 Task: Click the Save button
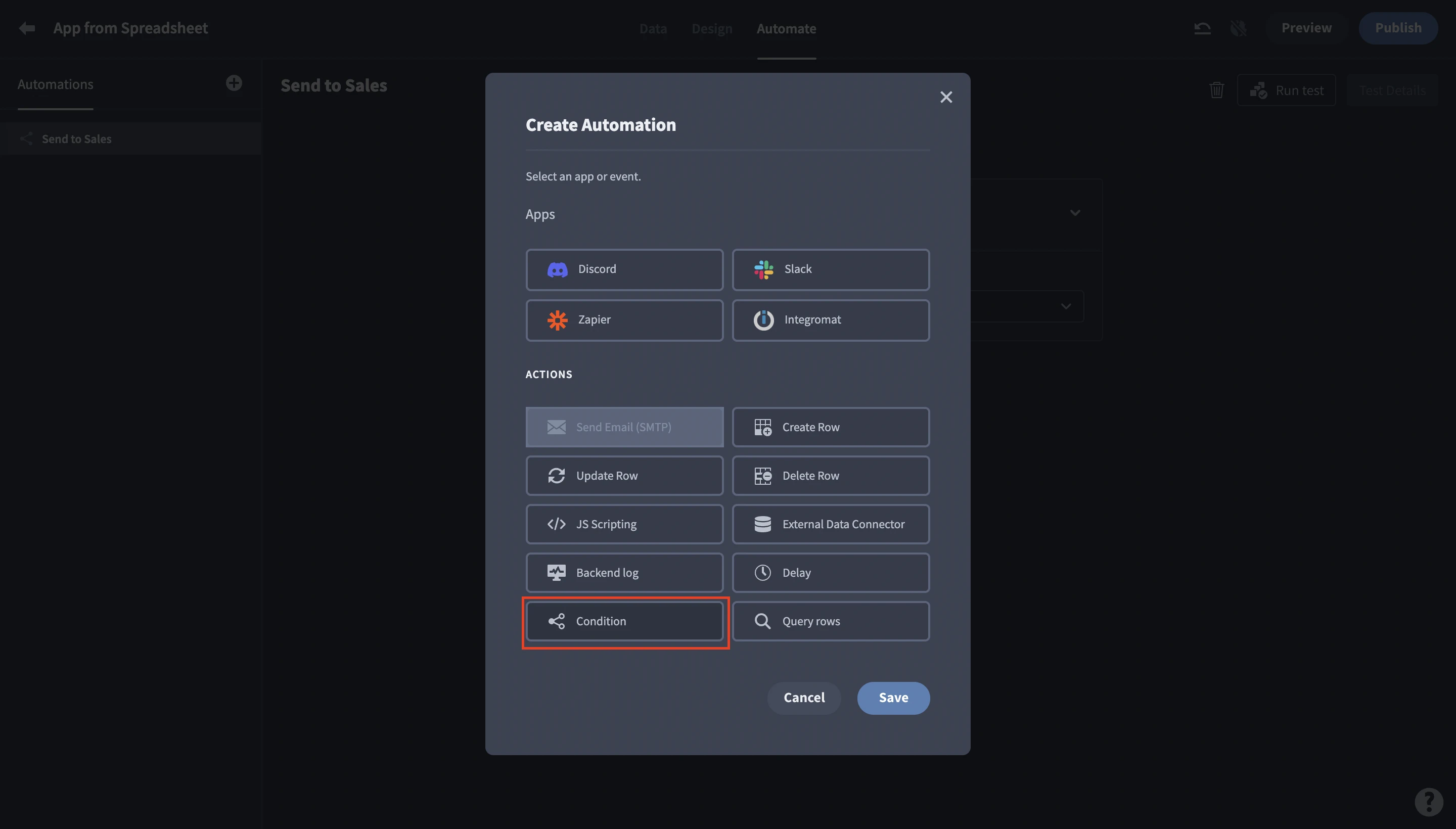pos(893,698)
